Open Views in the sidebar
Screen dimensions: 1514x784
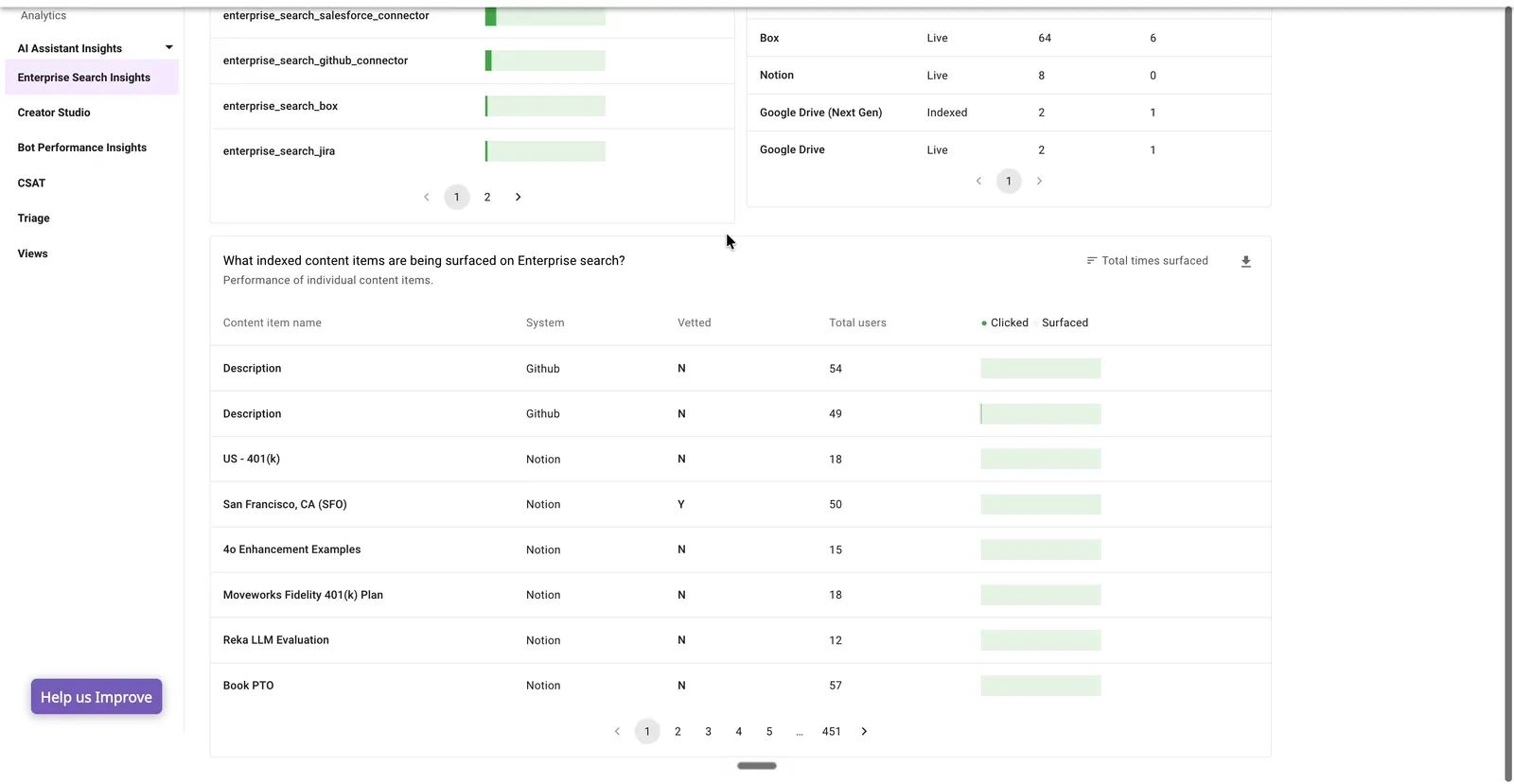[32, 253]
